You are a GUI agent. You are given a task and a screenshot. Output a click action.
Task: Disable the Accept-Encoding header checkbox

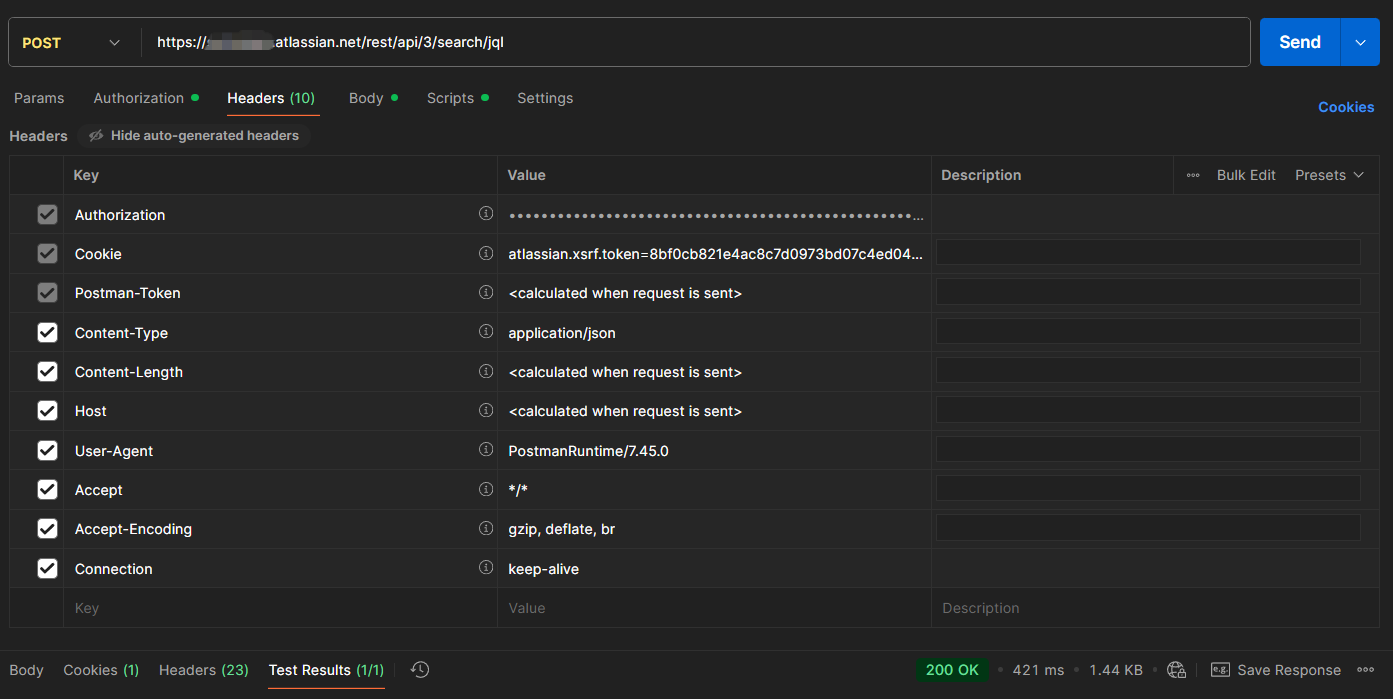(x=47, y=529)
